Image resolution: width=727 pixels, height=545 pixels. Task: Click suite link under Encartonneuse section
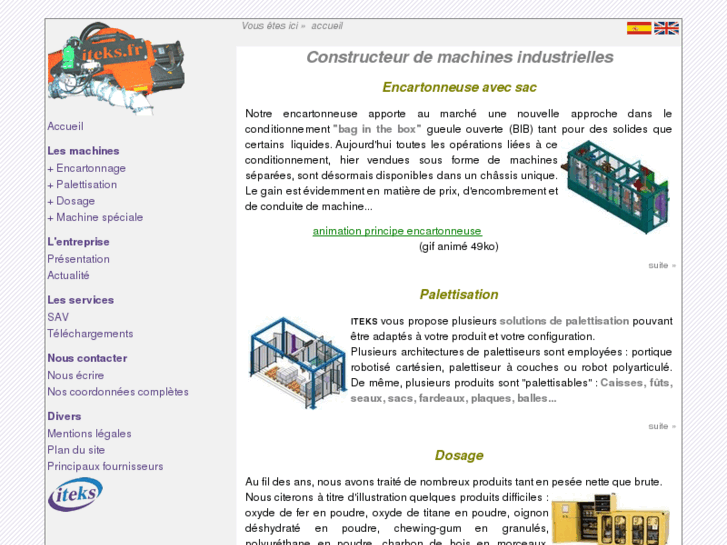coord(662,265)
